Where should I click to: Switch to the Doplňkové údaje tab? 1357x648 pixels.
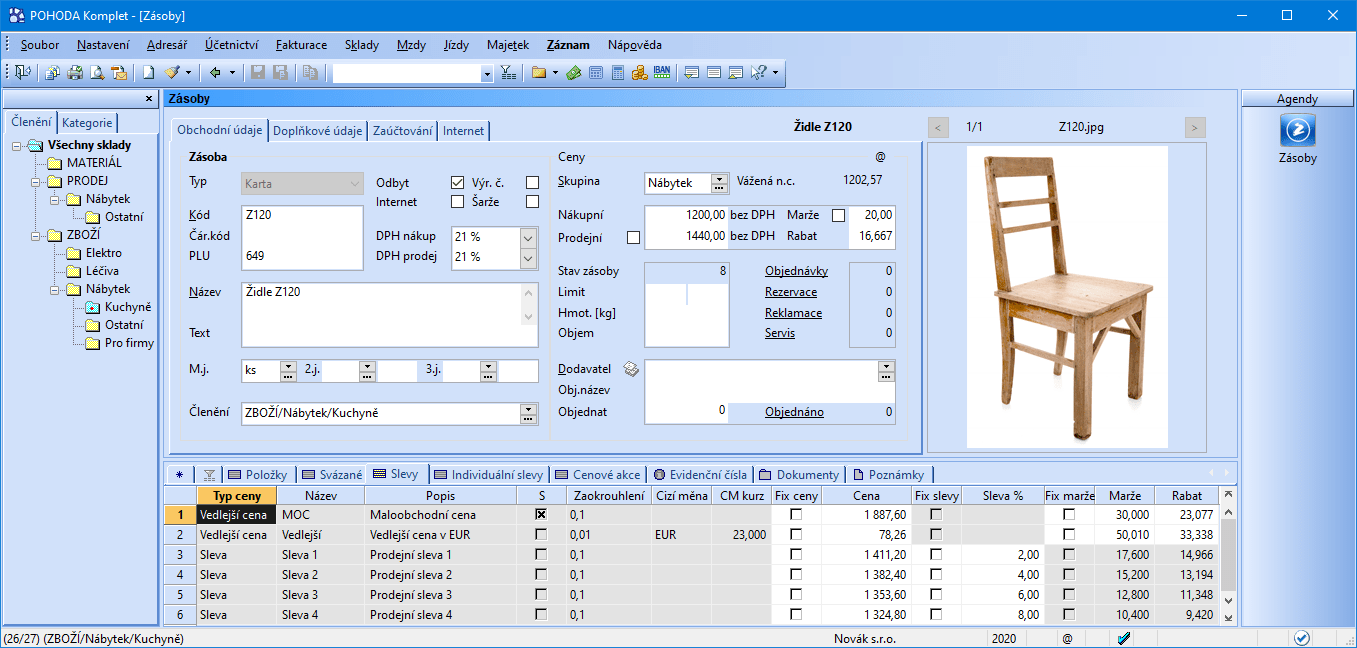click(317, 131)
